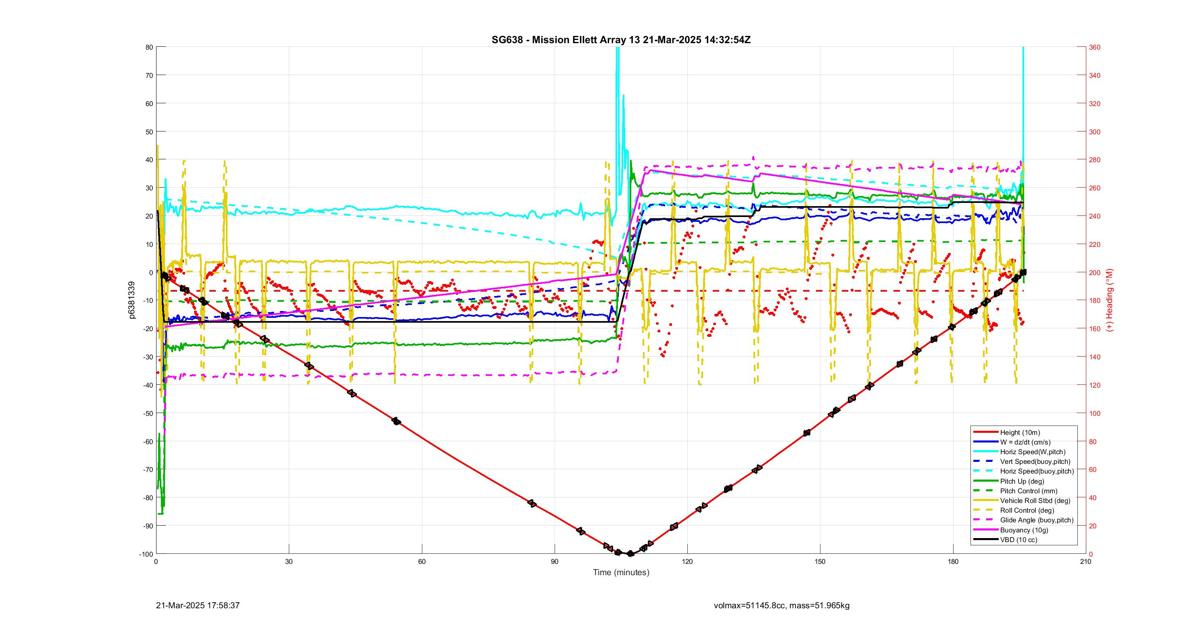This screenshot has width=1200, height=622.
Task: Click the '(+) Heading (°M)' right axis label
Action: click(x=1110, y=300)
